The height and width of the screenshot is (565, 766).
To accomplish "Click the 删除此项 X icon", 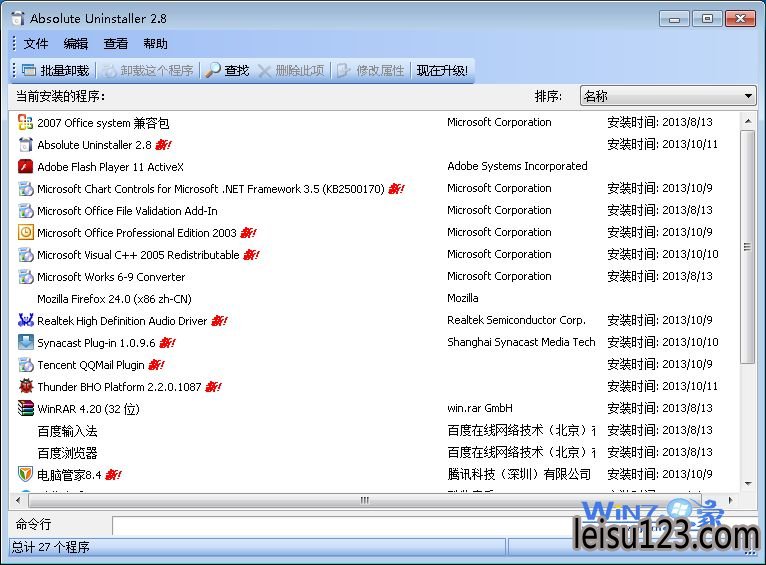I will click(264, 71).
